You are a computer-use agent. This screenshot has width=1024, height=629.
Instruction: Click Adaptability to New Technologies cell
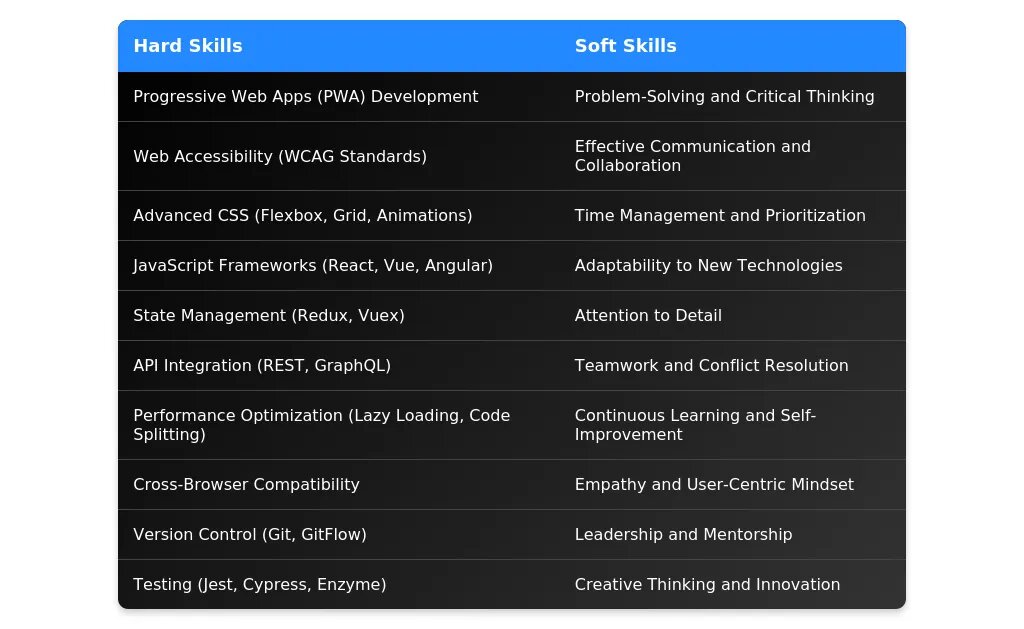tap(708, 266)
